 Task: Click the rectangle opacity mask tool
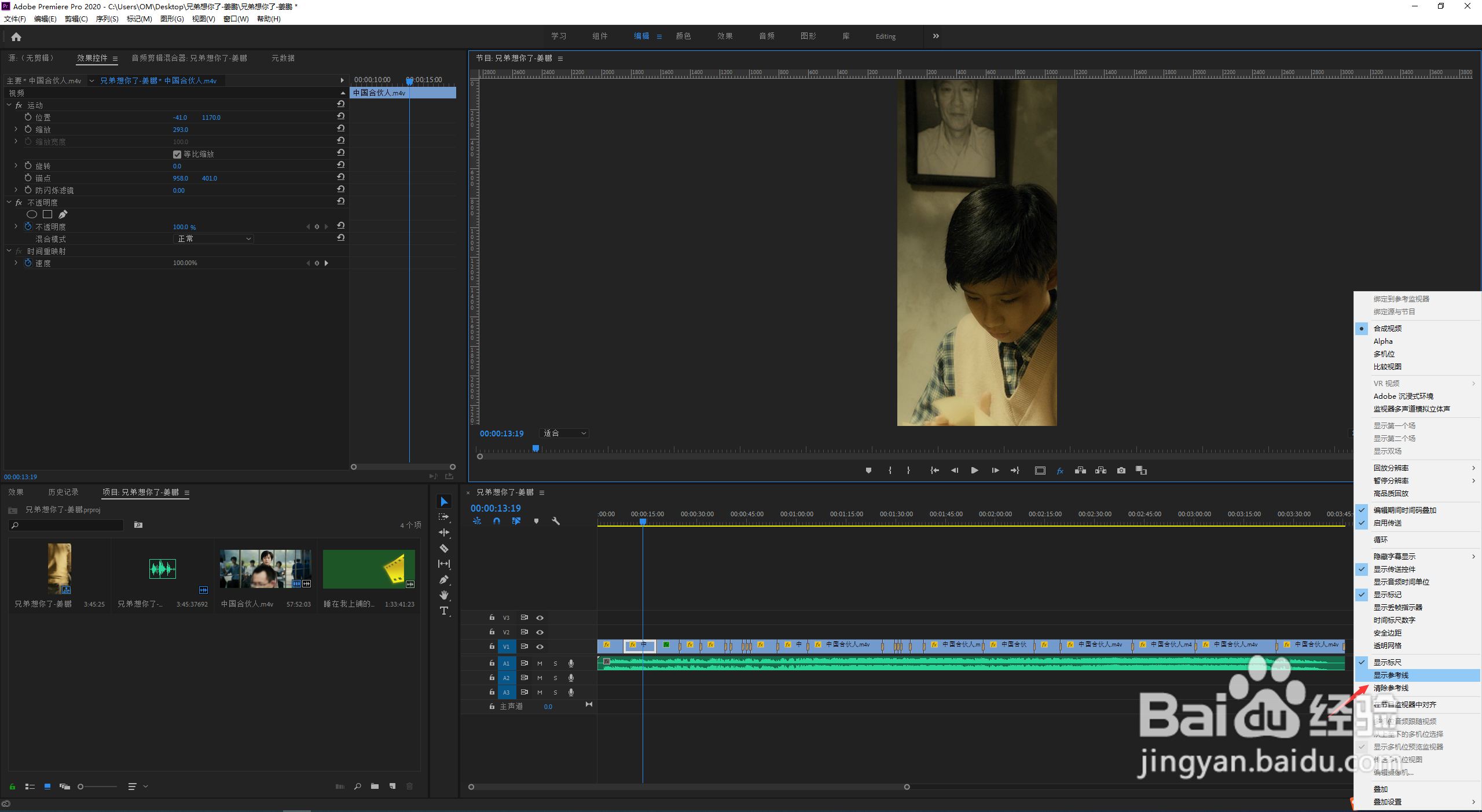click(47, 214)
